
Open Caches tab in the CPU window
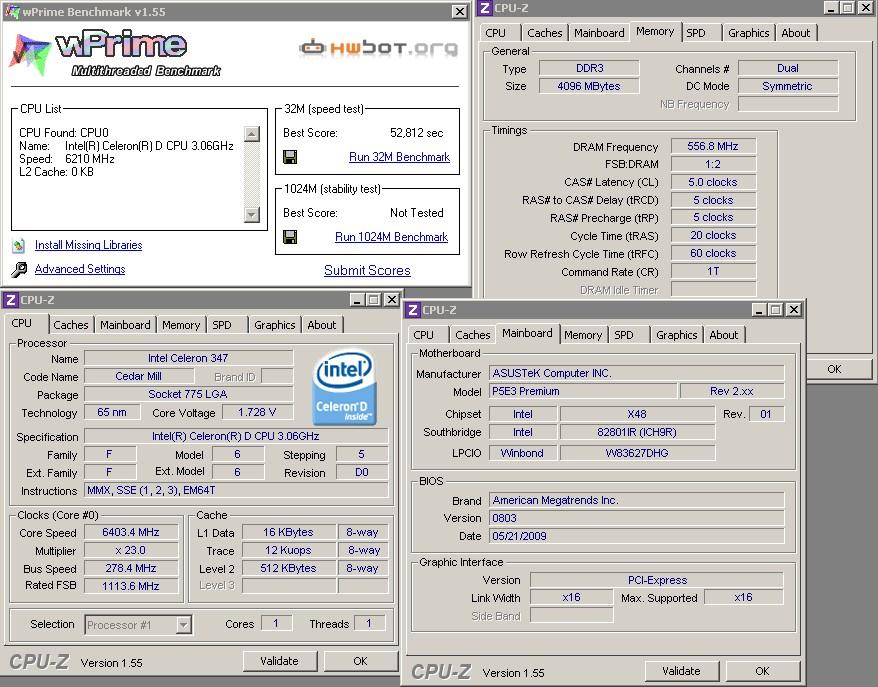coord(71,325)
